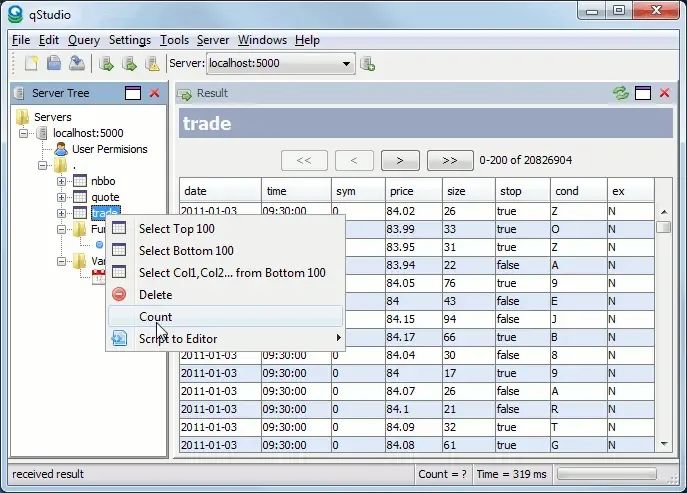Click the Save As toolbar icon

point(77,64)
